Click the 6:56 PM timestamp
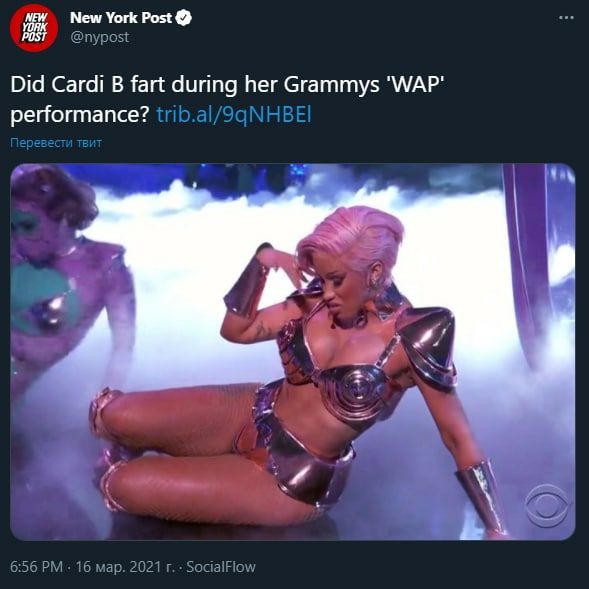Image resolution: width=589 pixels, height=589 pixels. (36, 566)
